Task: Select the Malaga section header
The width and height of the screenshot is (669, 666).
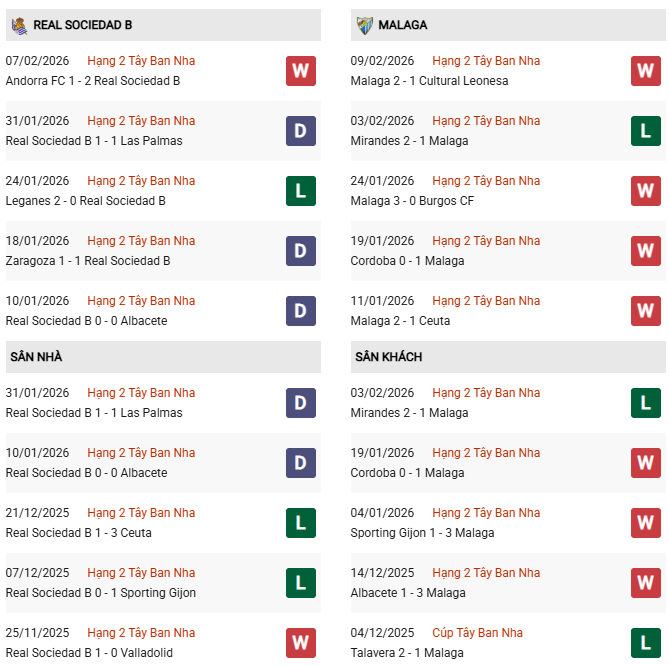Action: coord(403,25)
